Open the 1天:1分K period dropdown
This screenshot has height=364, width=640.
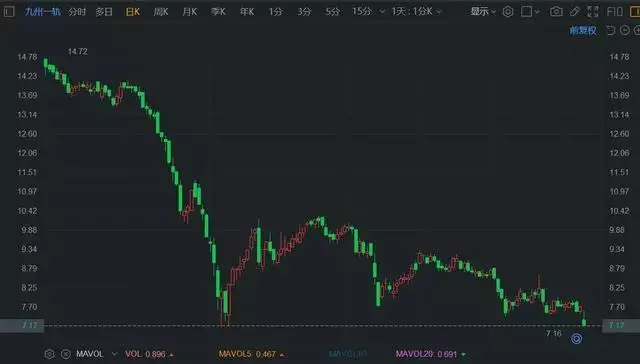[x=416, y=11]
